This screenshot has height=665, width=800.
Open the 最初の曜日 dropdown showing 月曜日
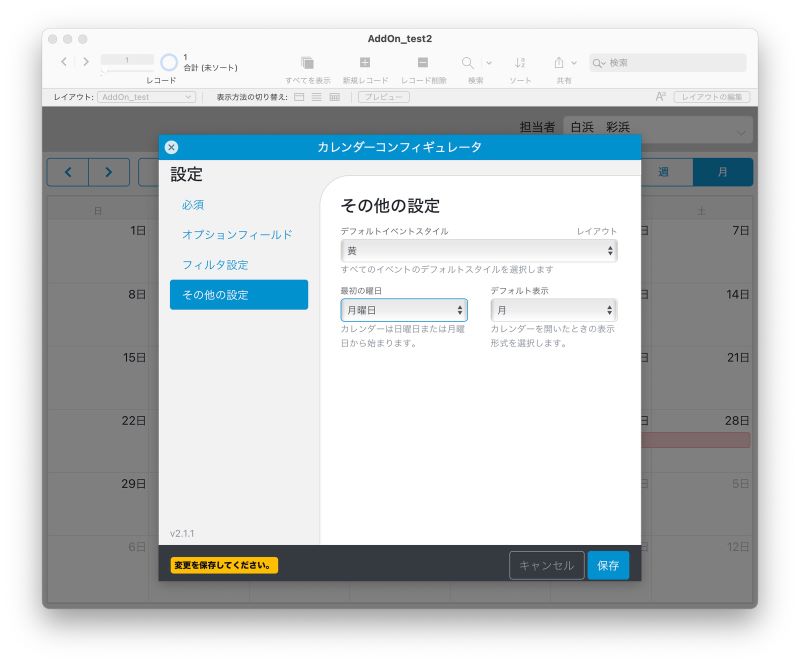point(404,310)
